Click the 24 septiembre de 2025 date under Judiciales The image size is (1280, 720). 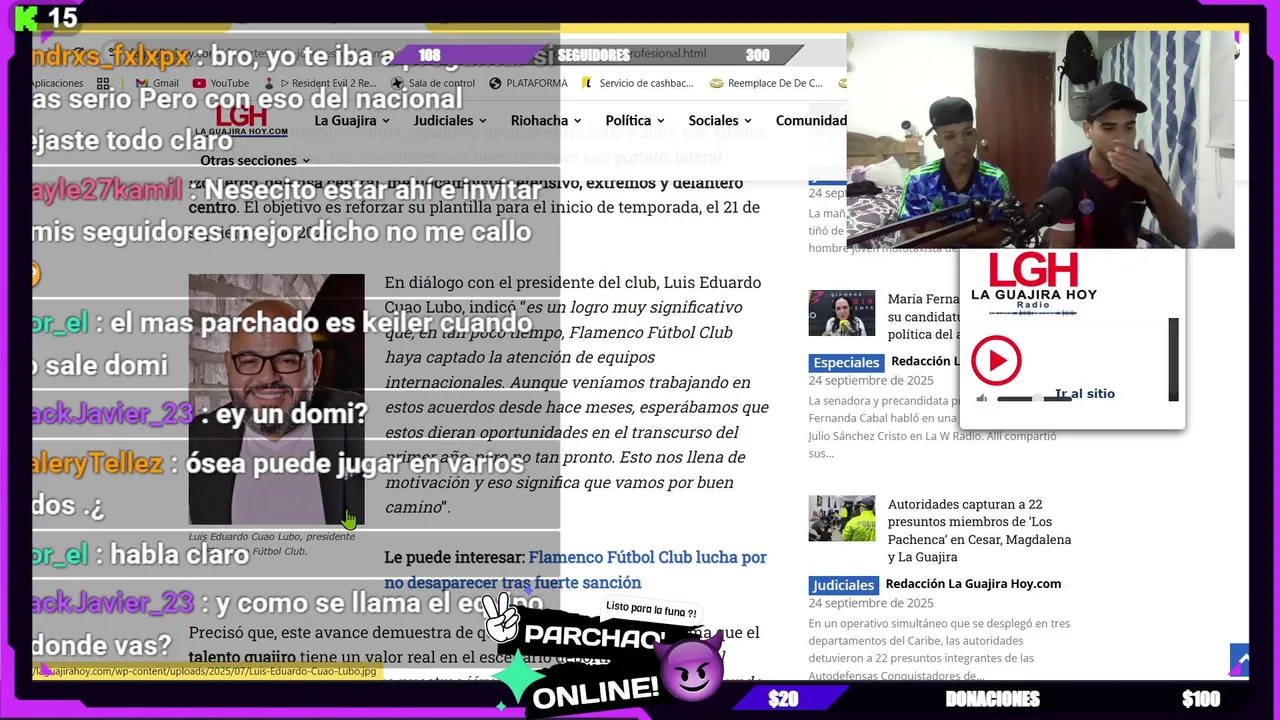coord(871,603)
